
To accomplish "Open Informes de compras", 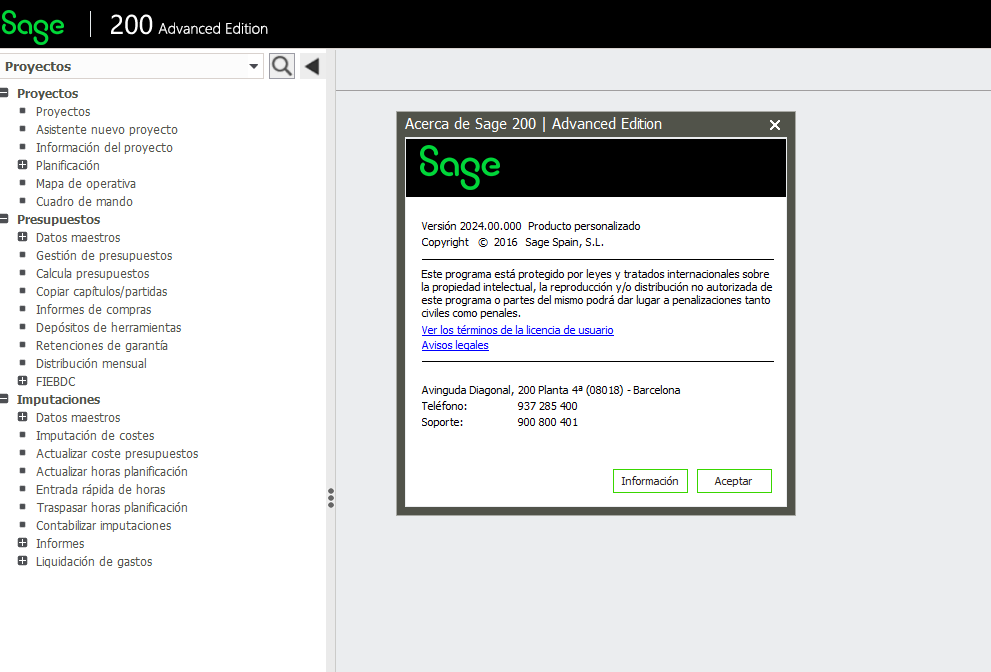I will [94, 310].
